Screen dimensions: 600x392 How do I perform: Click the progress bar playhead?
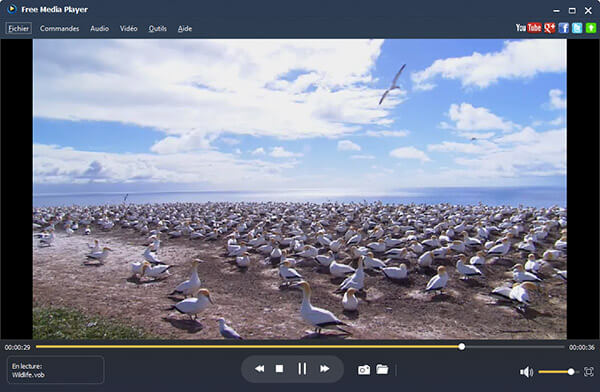point(462,346)
